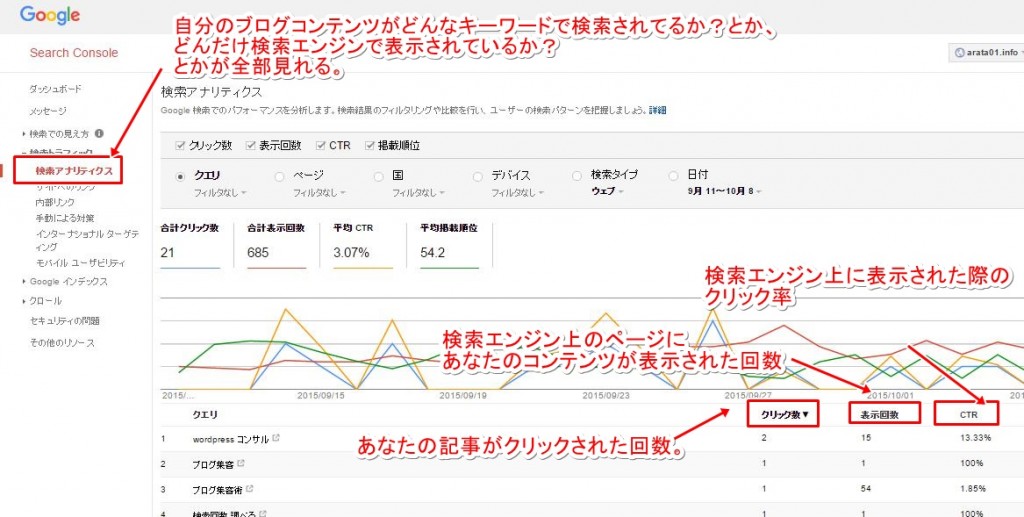Viewport: 1024px width, 517px height.
Task: Click the 合計クリック数 summary showing 21
Action: coord(190,245)
